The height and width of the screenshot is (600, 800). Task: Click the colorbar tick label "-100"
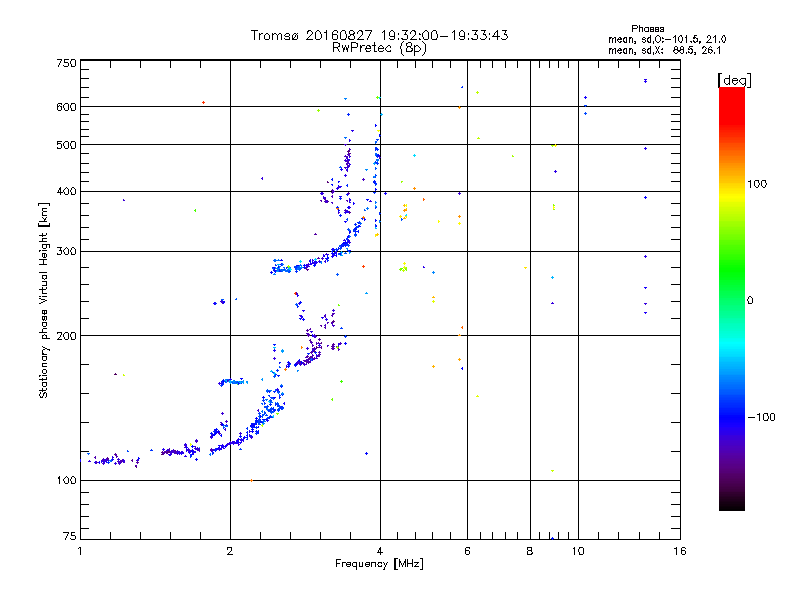761,417
